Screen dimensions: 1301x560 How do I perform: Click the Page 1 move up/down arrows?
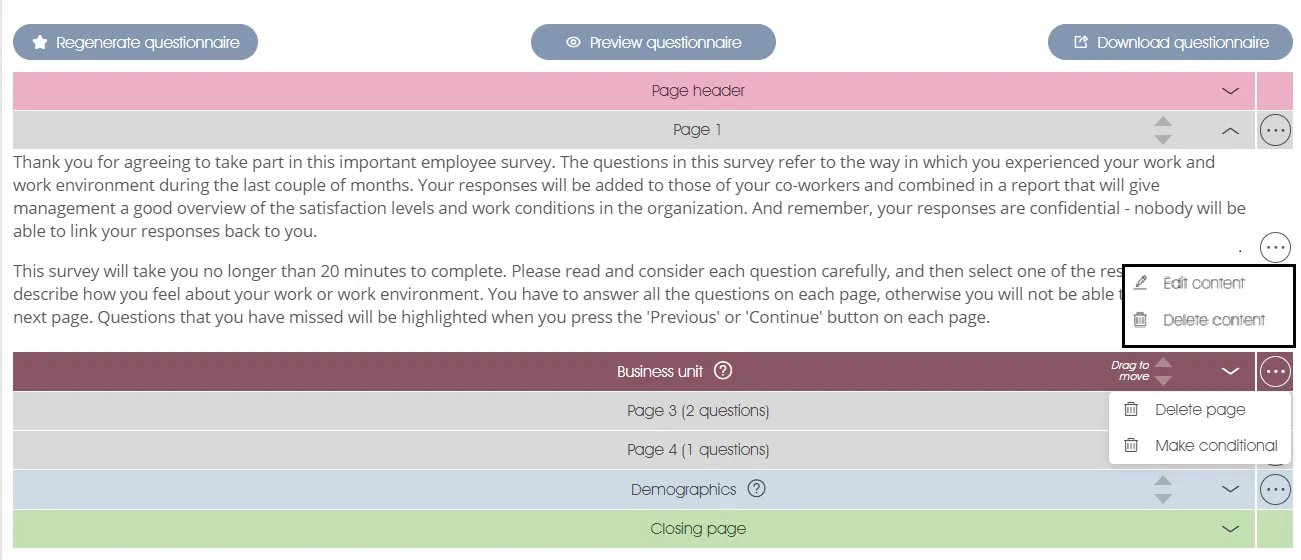pos(1162,130)
